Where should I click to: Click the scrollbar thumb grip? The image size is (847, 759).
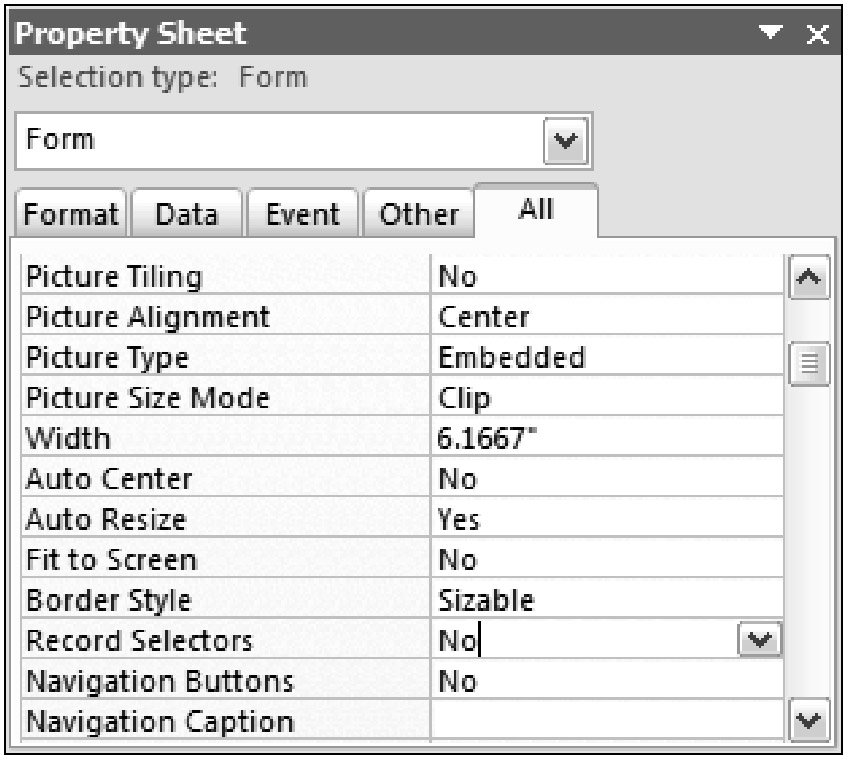(x=808, y=361)
